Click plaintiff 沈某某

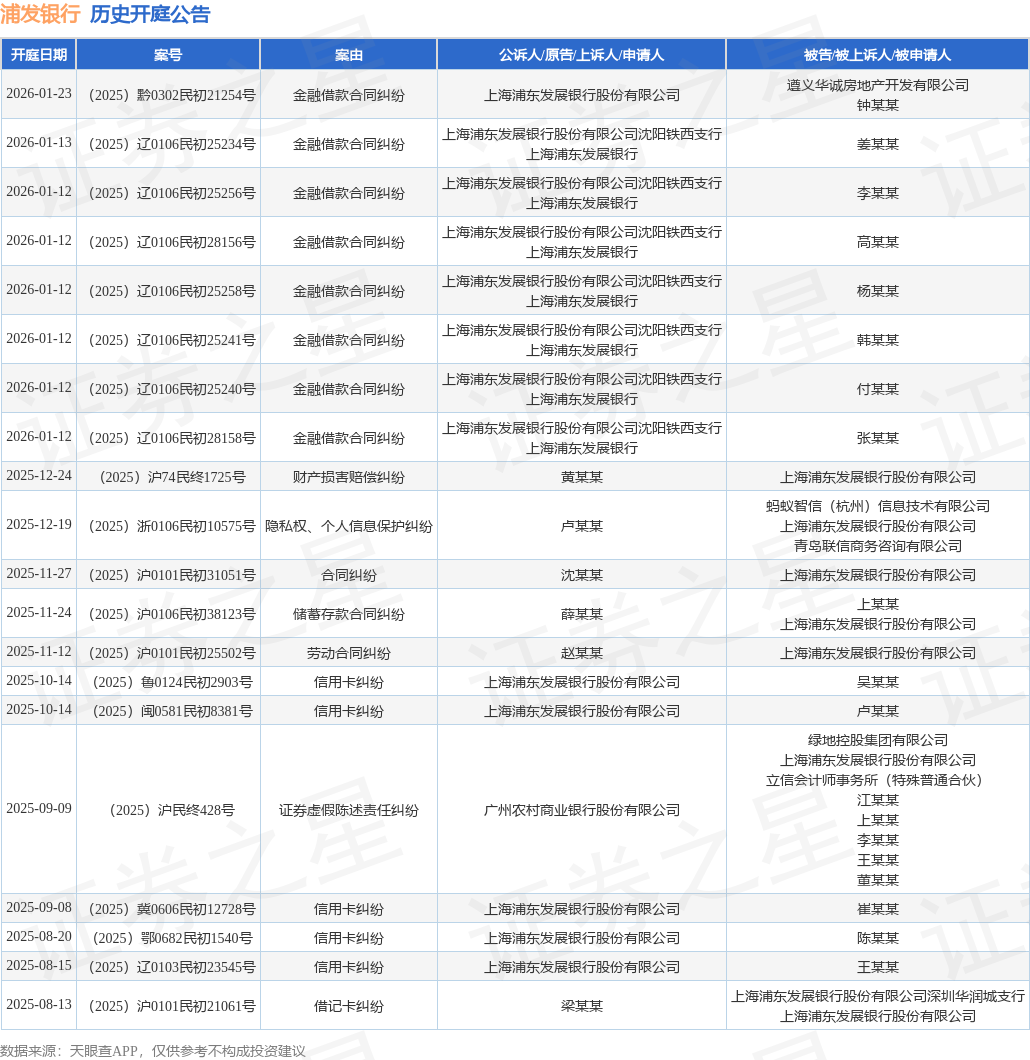tap(581, 575)
